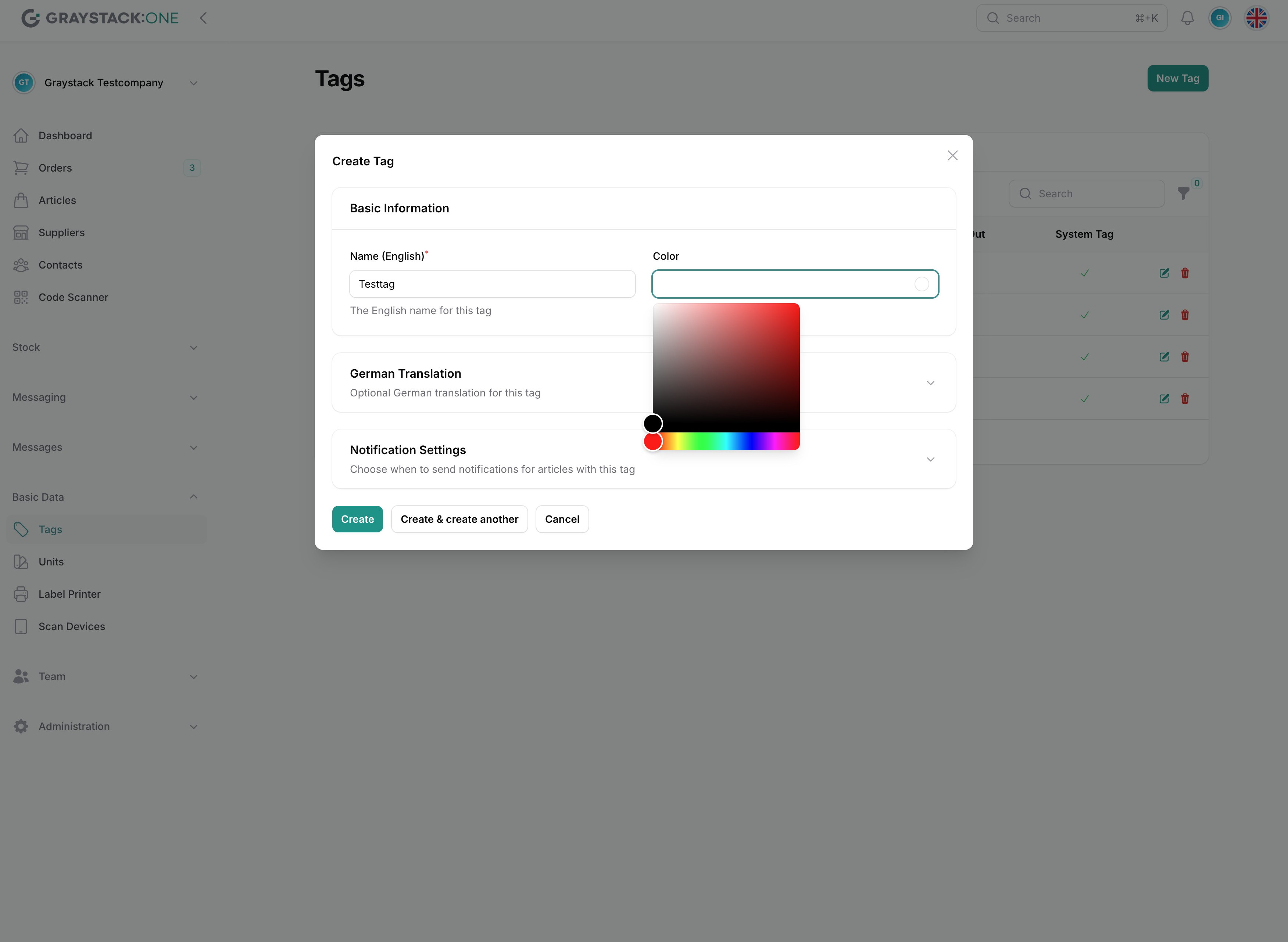Expand the German Translation section
This screenshot has width=1288, height=942.
tap(930, 382)
